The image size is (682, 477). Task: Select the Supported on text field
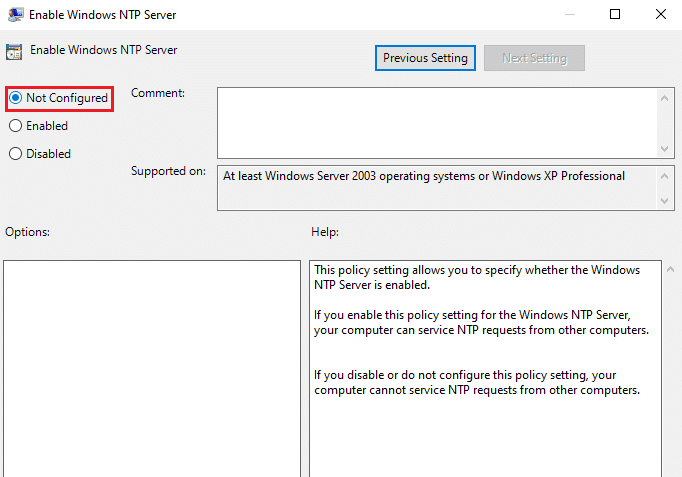[x=436, y=188]
